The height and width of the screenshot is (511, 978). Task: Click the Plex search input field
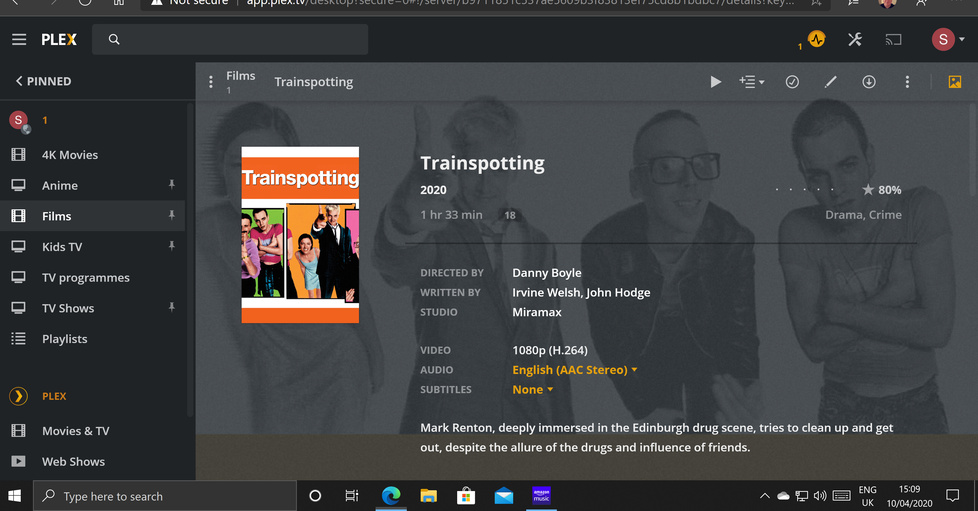230,39
